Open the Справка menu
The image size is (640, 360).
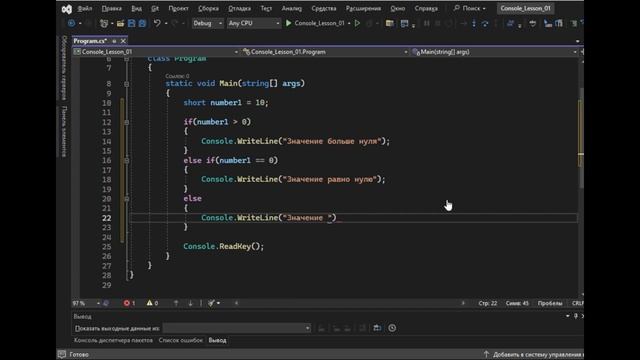pos(426,8)
